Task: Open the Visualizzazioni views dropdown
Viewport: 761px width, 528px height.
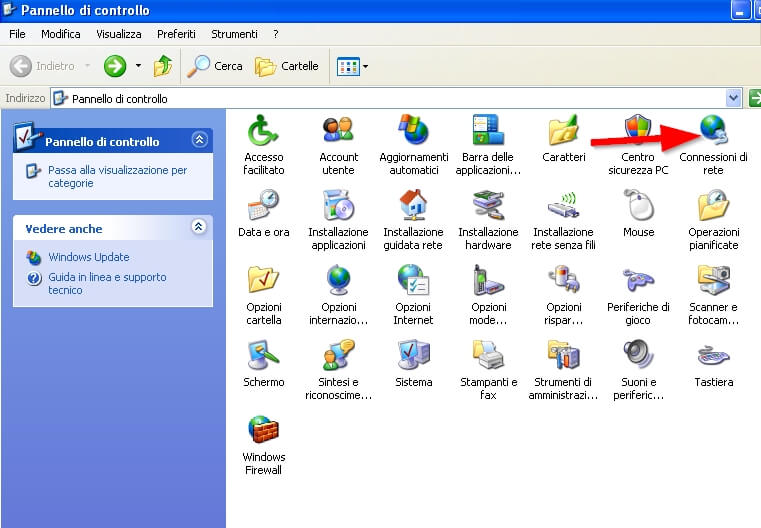Action: 352,66
